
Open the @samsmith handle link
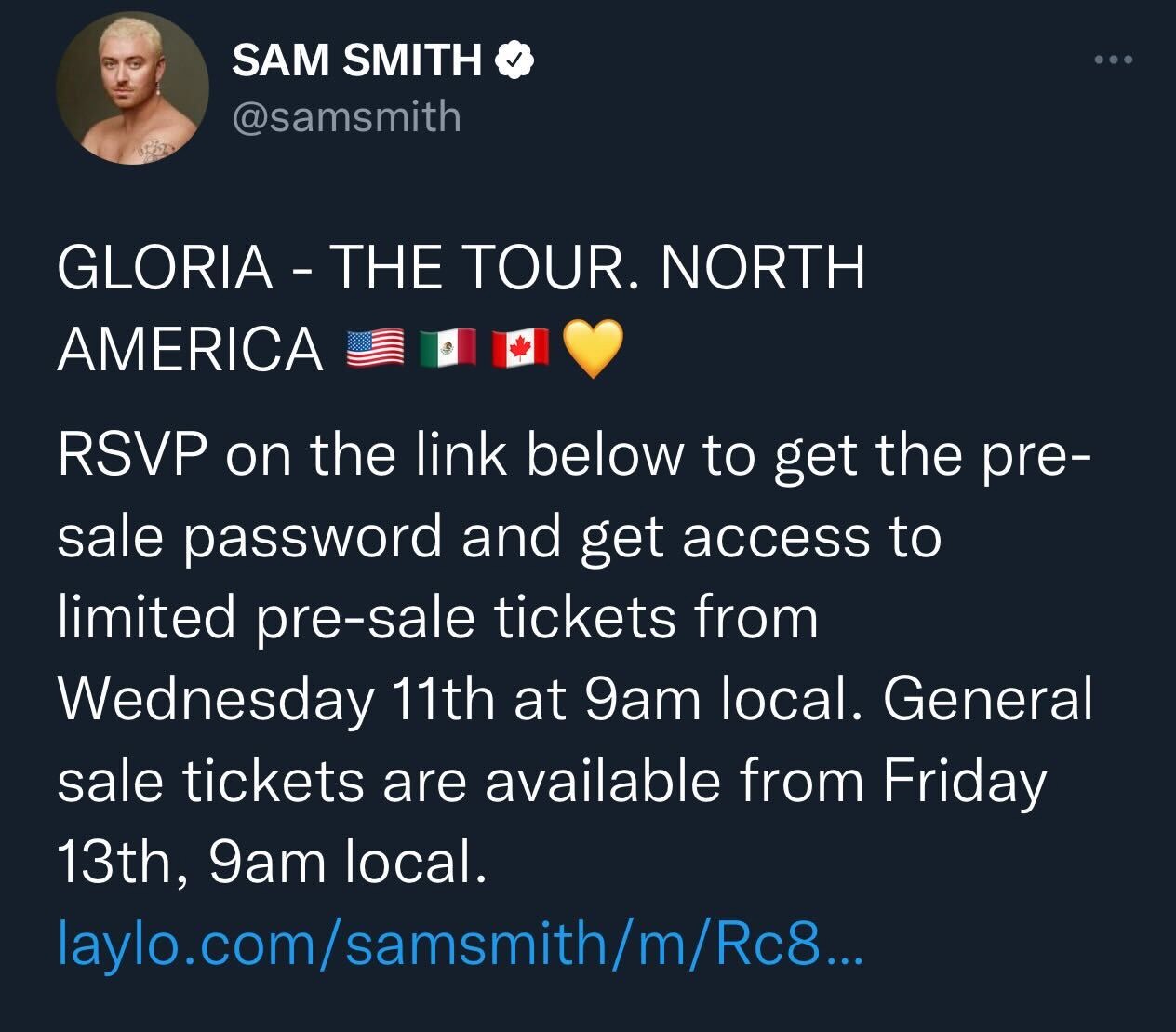[346, 117]
